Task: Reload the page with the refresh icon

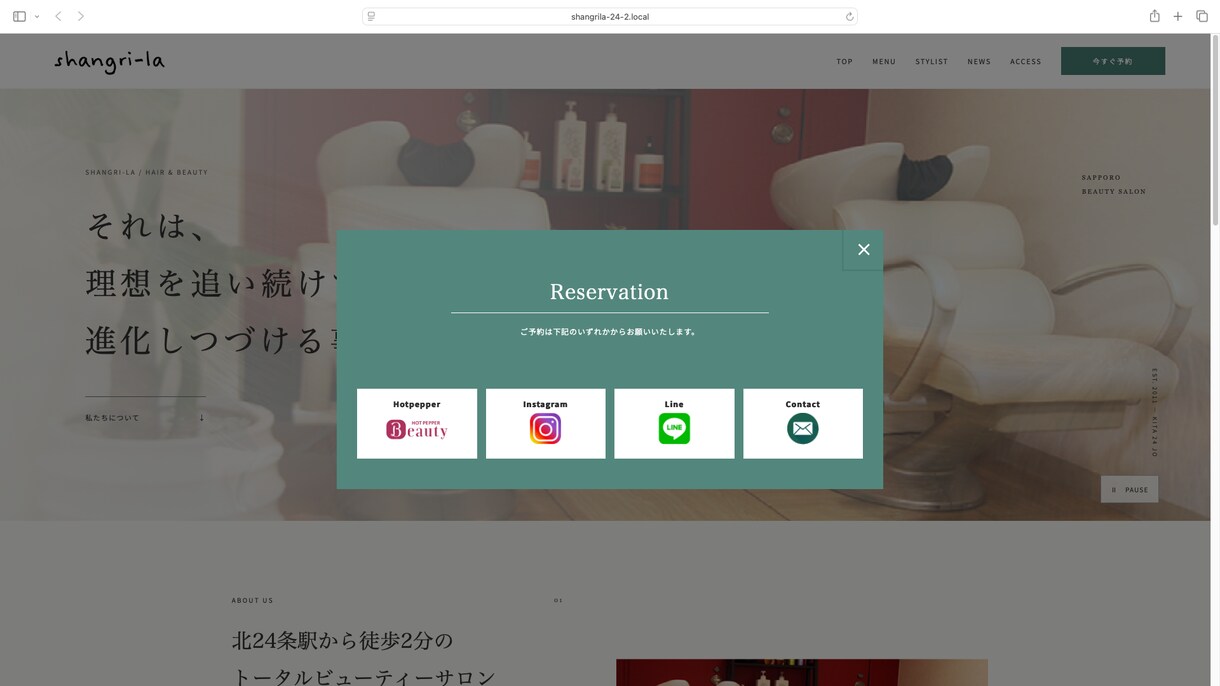Action: point(849,16)
